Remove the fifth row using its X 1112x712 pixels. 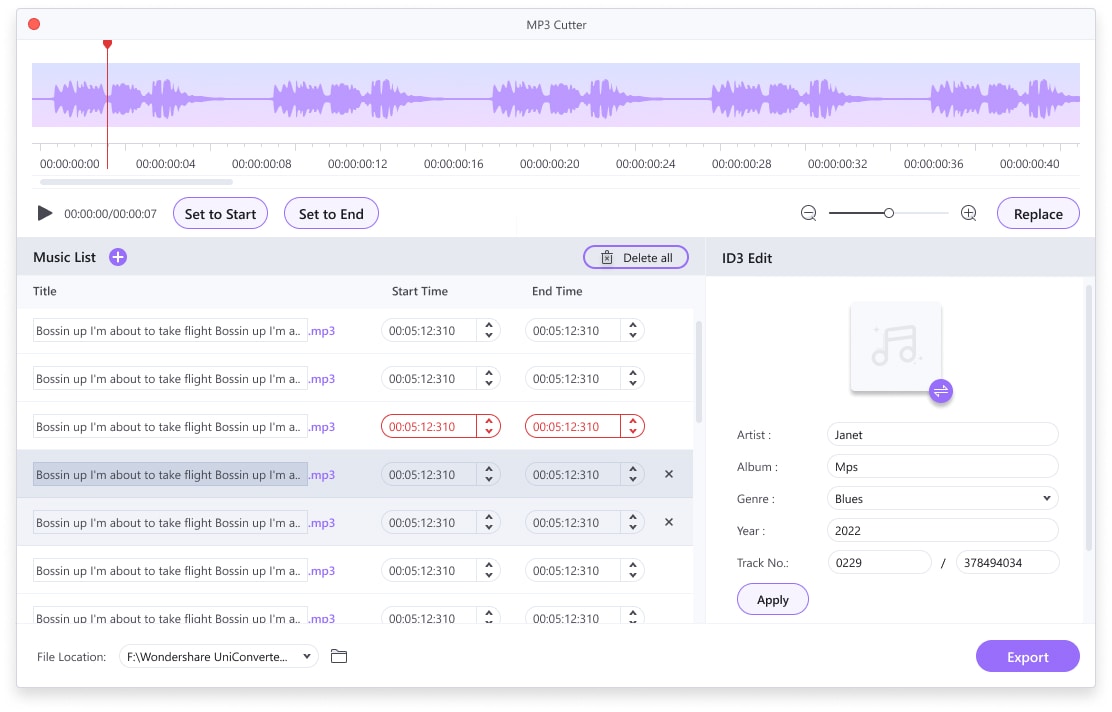click(x=669, y=523)
